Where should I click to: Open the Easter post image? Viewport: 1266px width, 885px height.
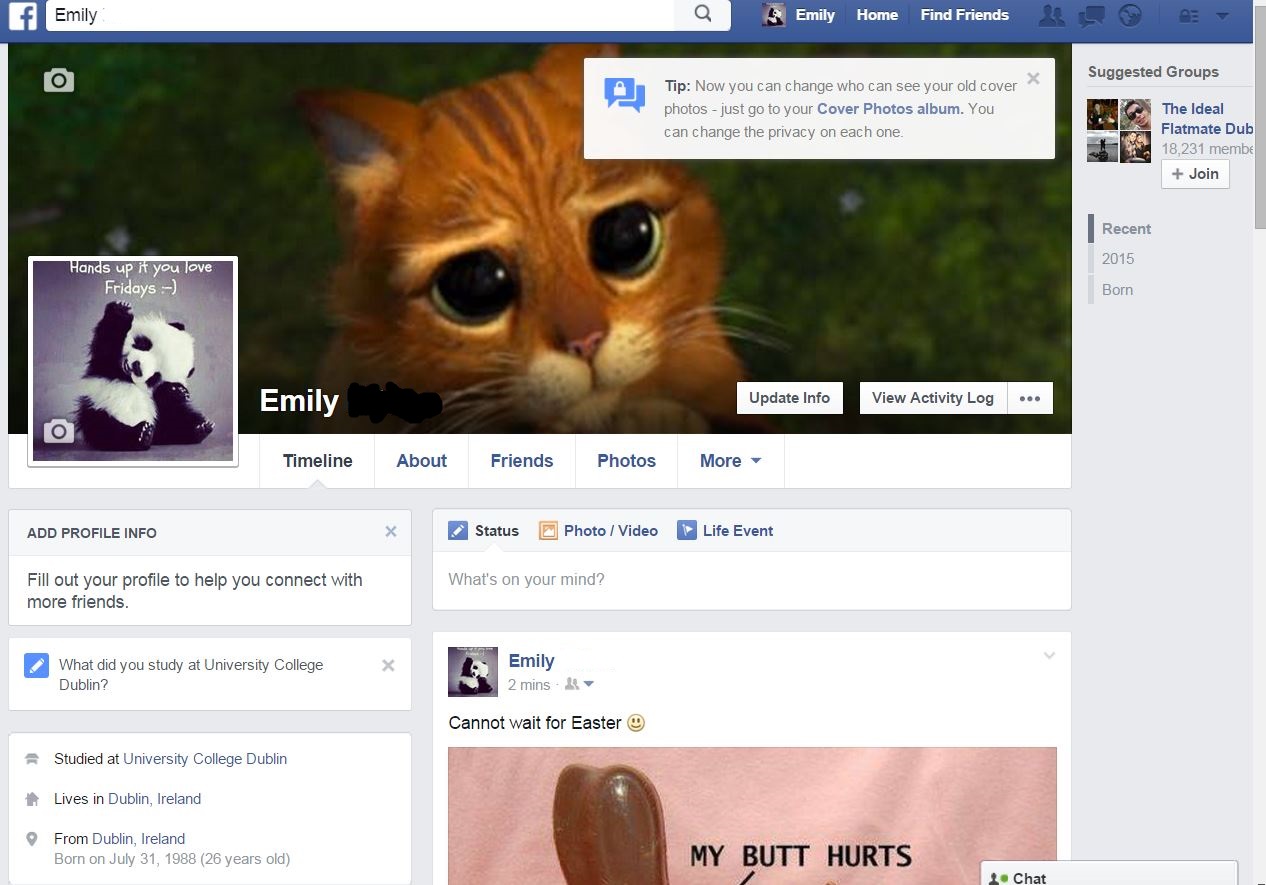pyautogui.click(x=752, y=816)
